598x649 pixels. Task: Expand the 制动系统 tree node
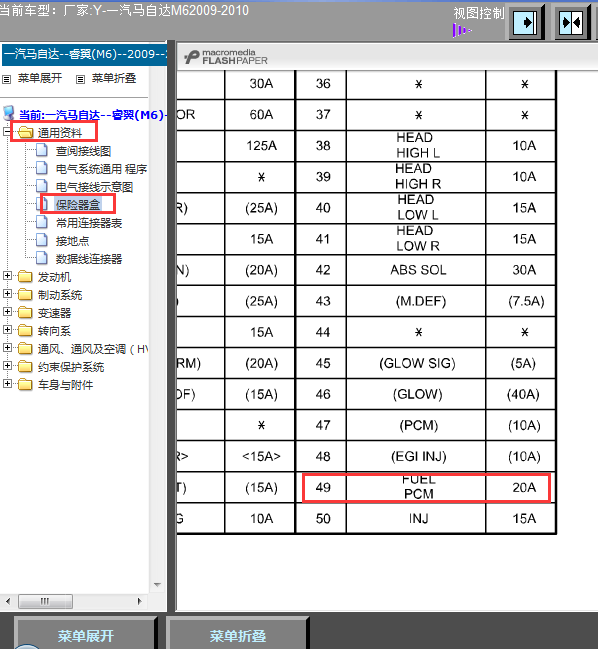click(7, 293)
